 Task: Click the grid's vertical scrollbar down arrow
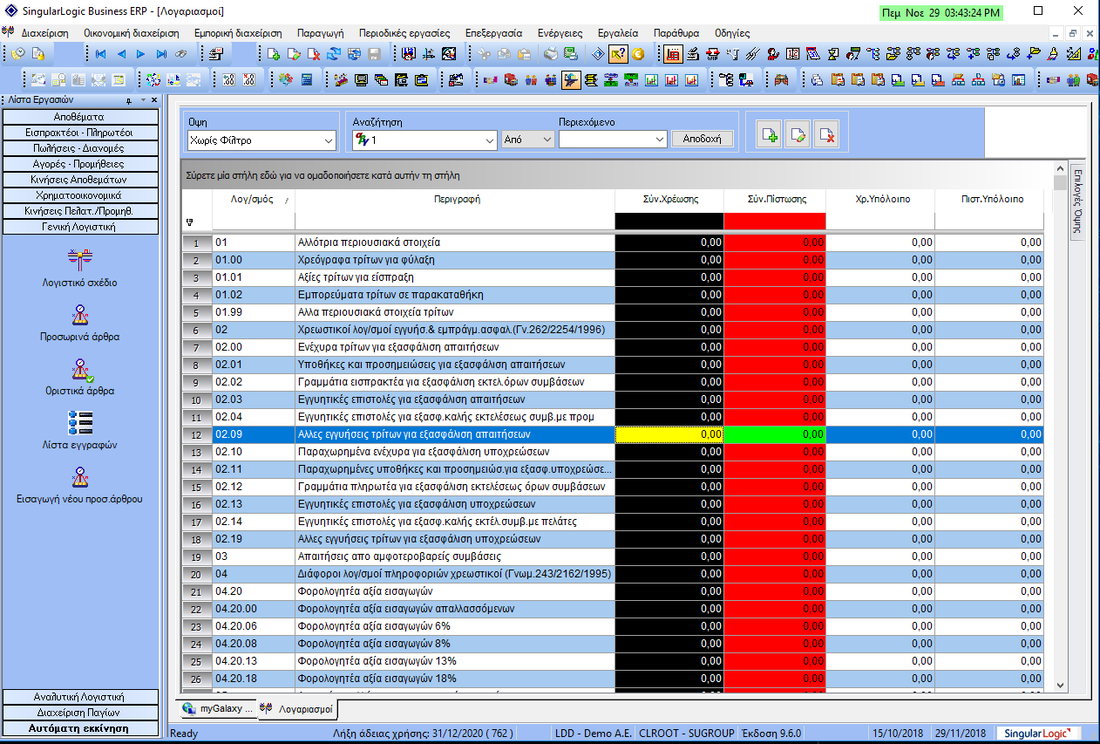1060,685
